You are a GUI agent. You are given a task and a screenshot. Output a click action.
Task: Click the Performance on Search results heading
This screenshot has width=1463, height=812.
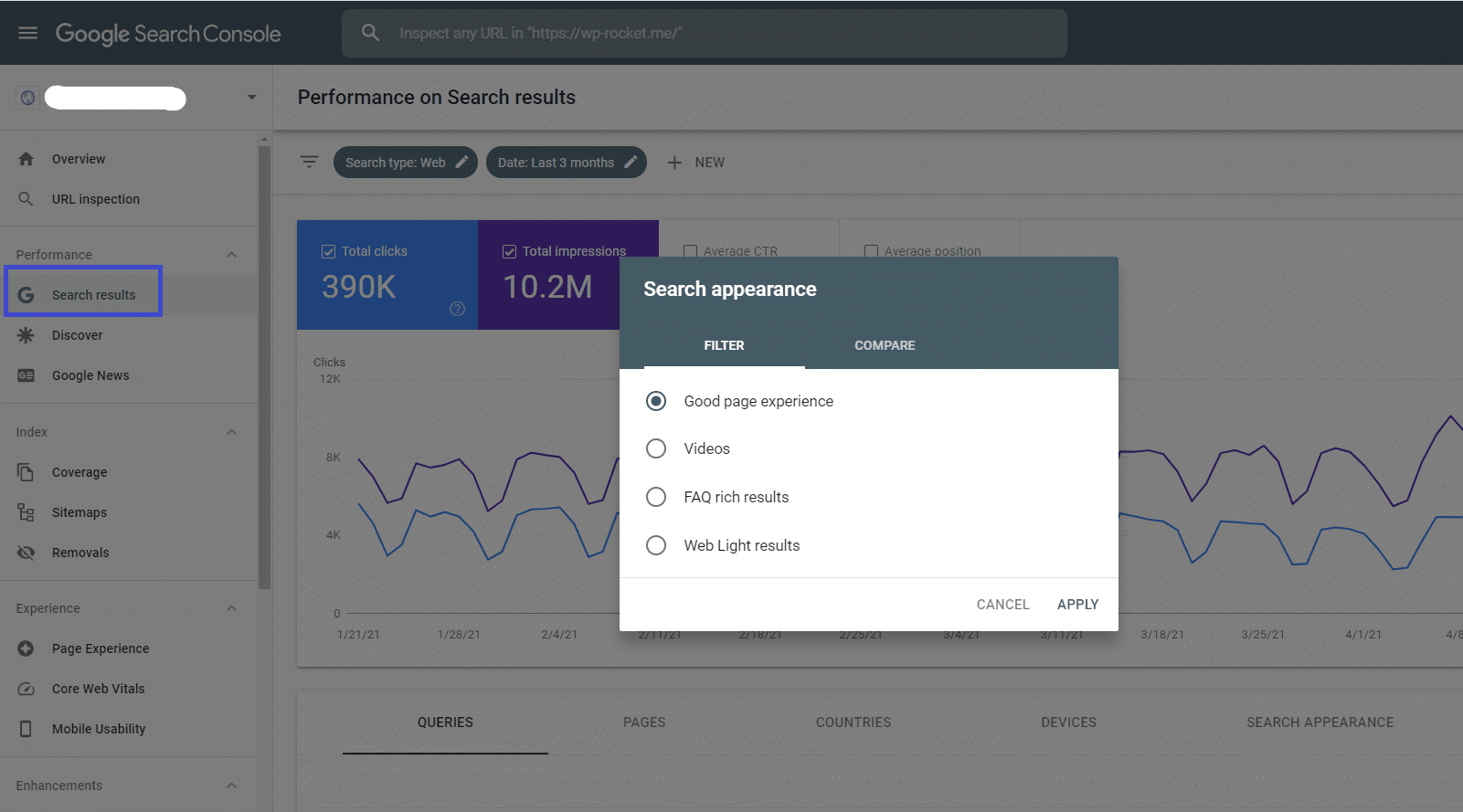coord(437,98)
